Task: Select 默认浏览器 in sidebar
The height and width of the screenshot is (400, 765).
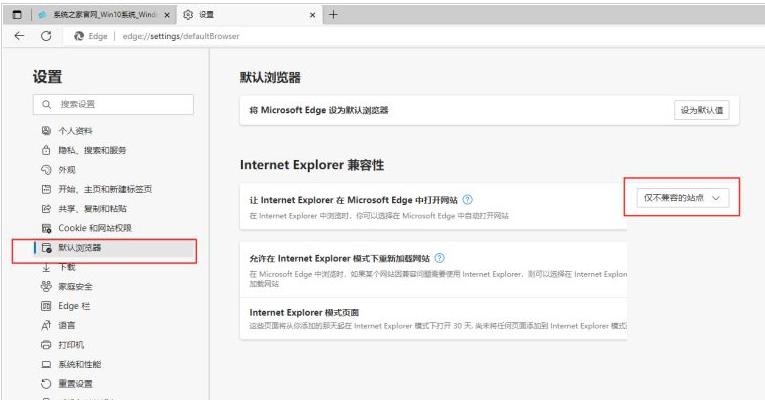Action: pos(79,247)
